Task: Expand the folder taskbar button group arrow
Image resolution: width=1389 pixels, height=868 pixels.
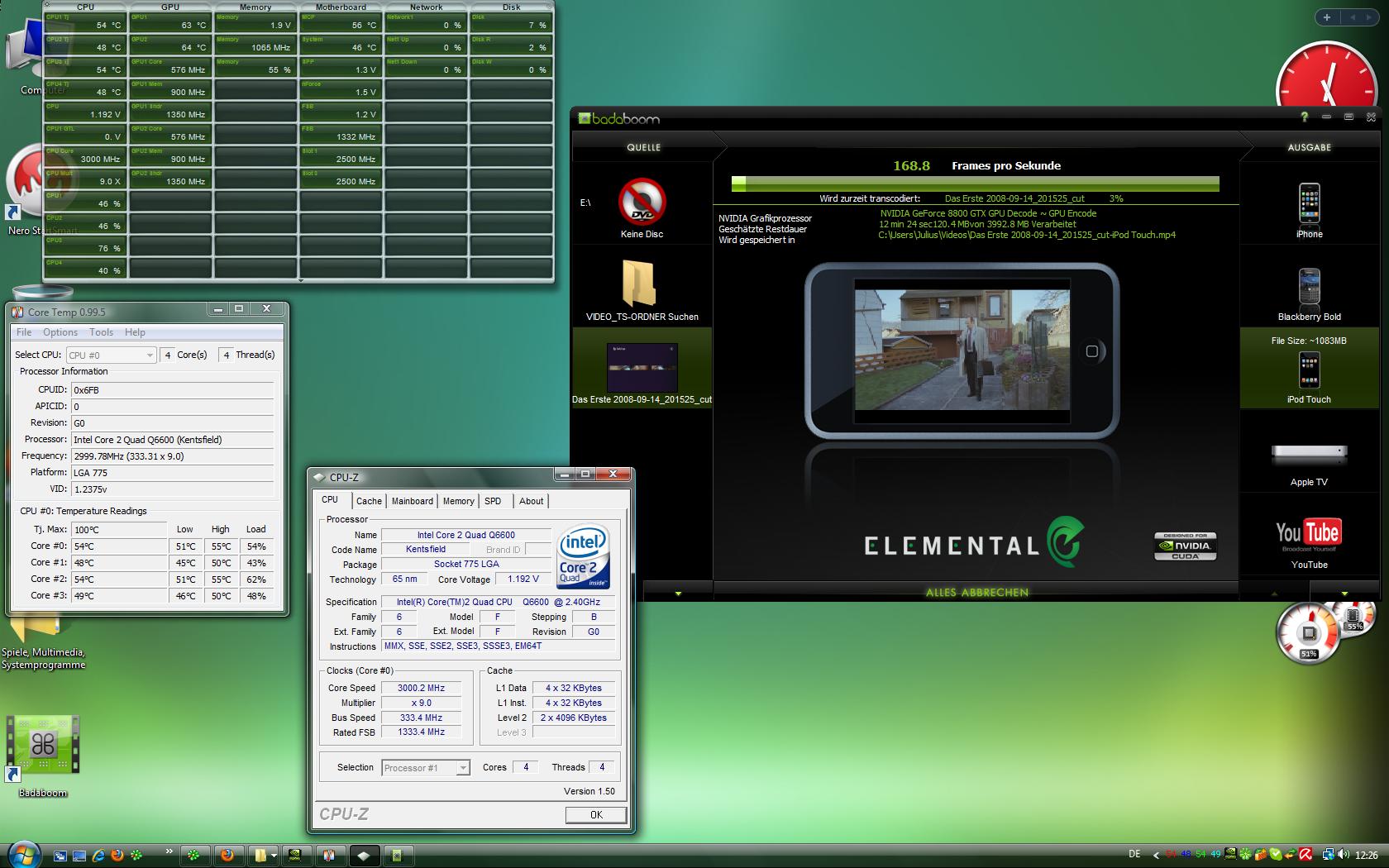Action: click(x=273, y=856)
